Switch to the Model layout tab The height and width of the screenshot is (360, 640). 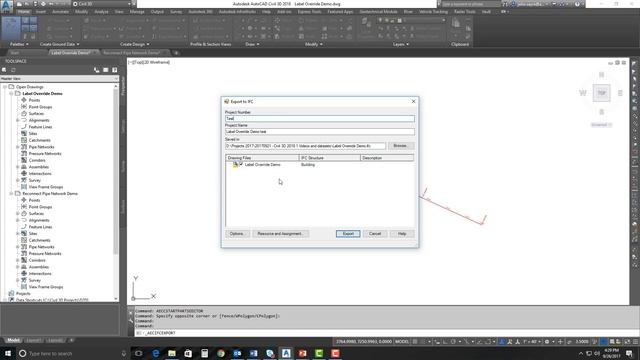[x=13, y=340]
